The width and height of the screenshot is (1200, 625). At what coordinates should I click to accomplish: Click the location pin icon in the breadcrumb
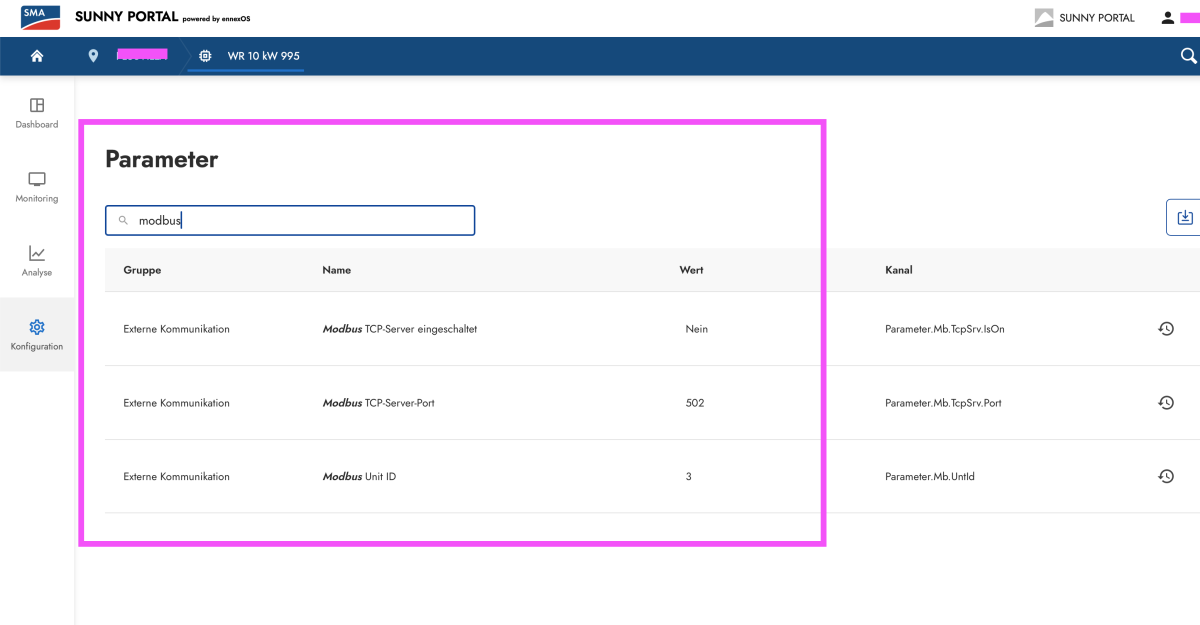pos(93,56)
